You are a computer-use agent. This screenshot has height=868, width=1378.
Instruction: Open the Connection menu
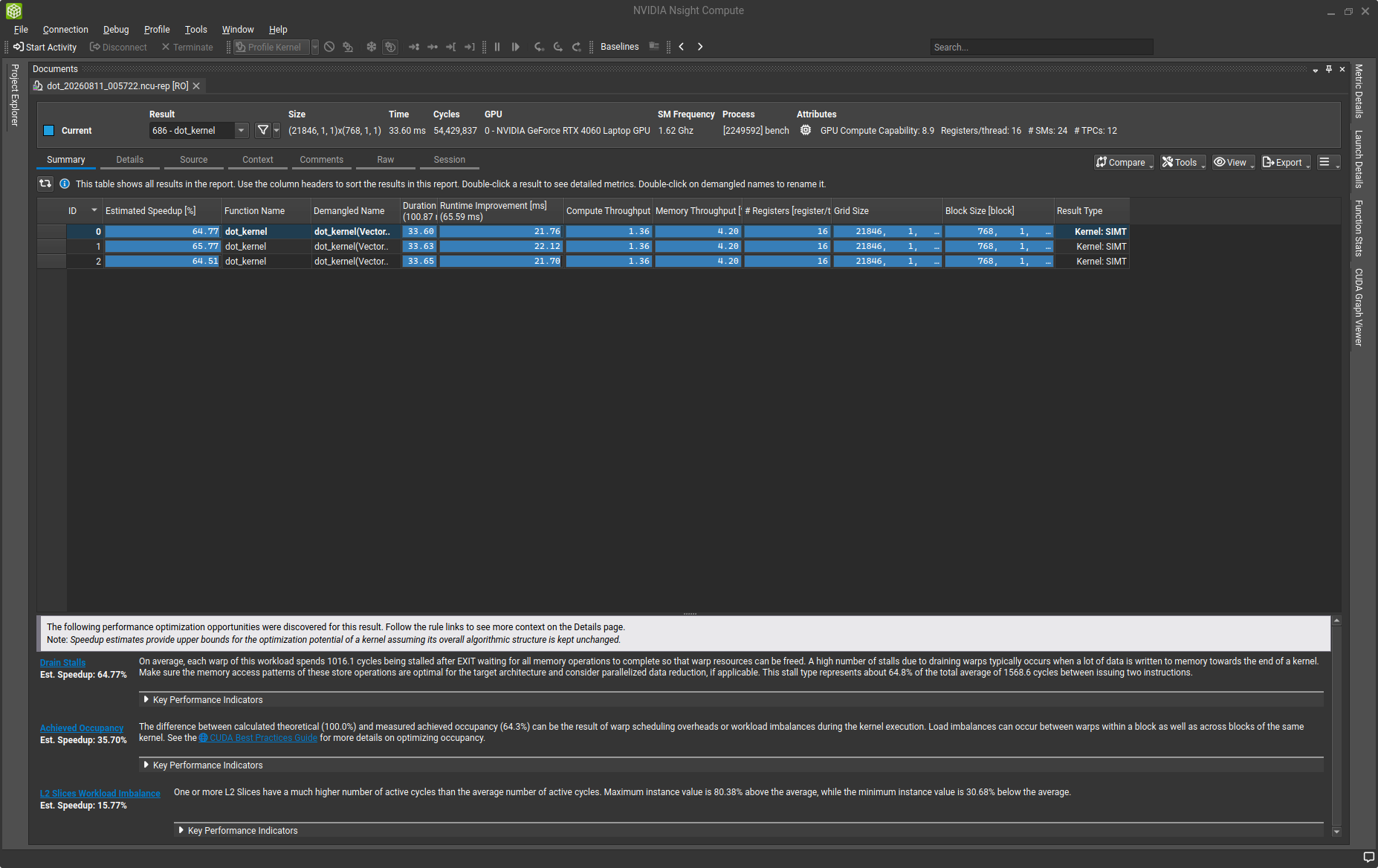[65, 30]
